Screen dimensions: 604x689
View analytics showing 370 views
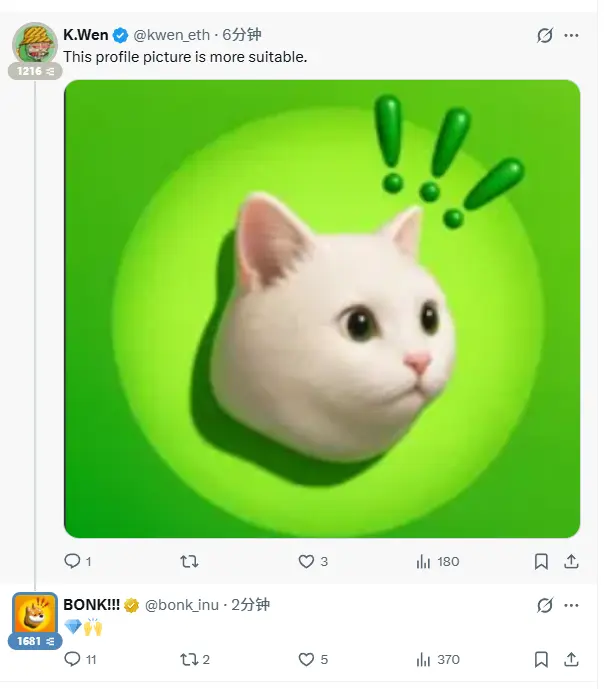point(437,659)
